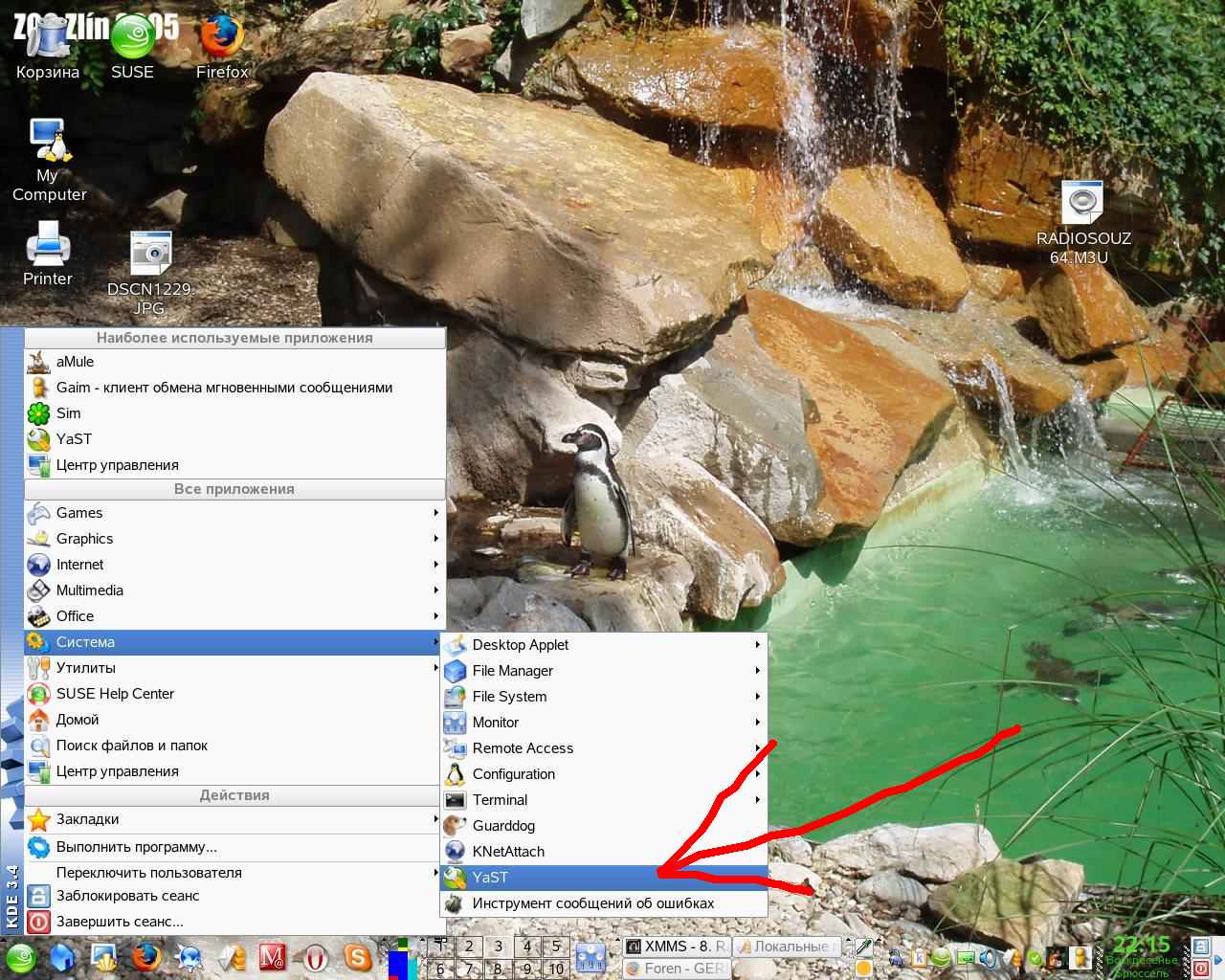Open the RADIOSOUZ64.M3U playlist file
This screenshot has width=1225, height=980.
1083,223
